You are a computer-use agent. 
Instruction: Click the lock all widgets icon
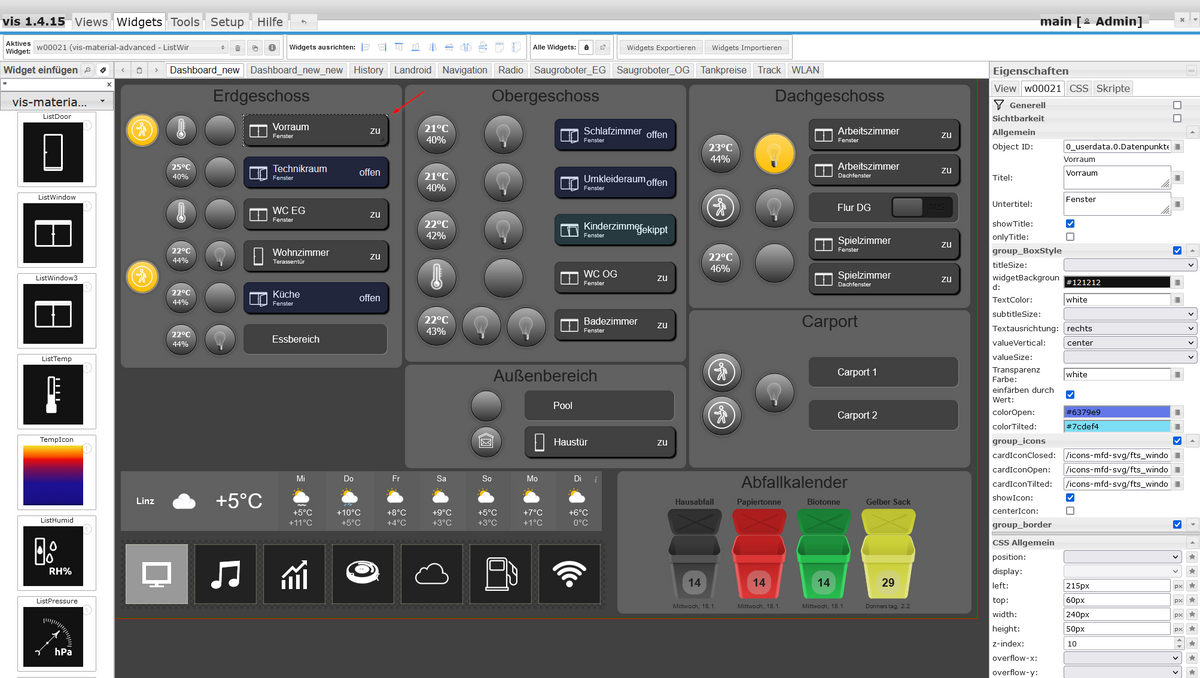586,47
